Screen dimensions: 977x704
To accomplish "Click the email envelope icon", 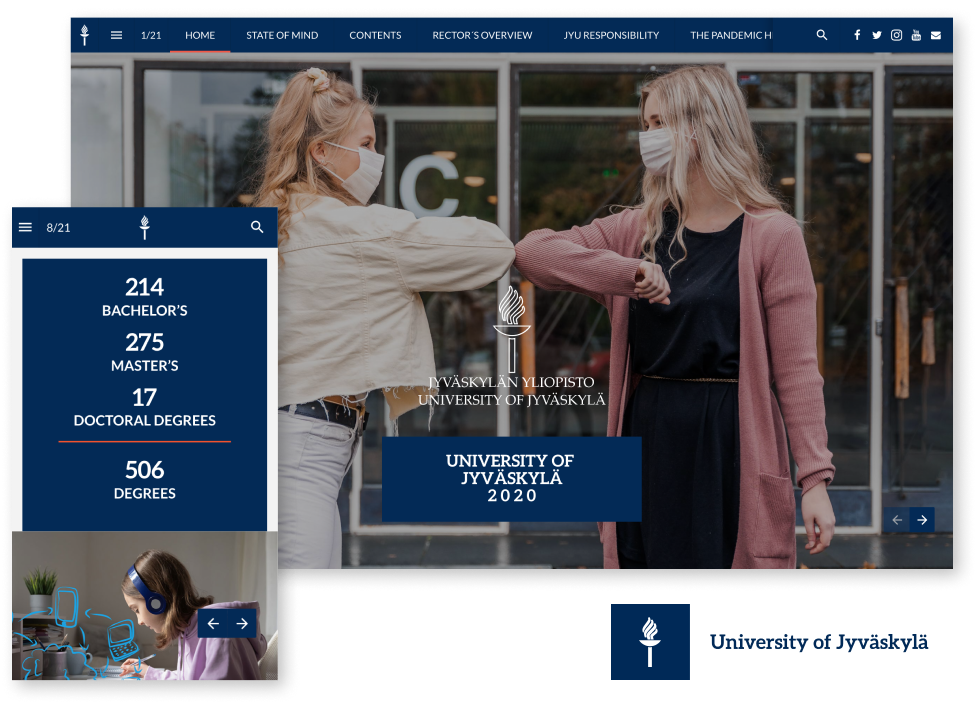I will pos(936,35).
